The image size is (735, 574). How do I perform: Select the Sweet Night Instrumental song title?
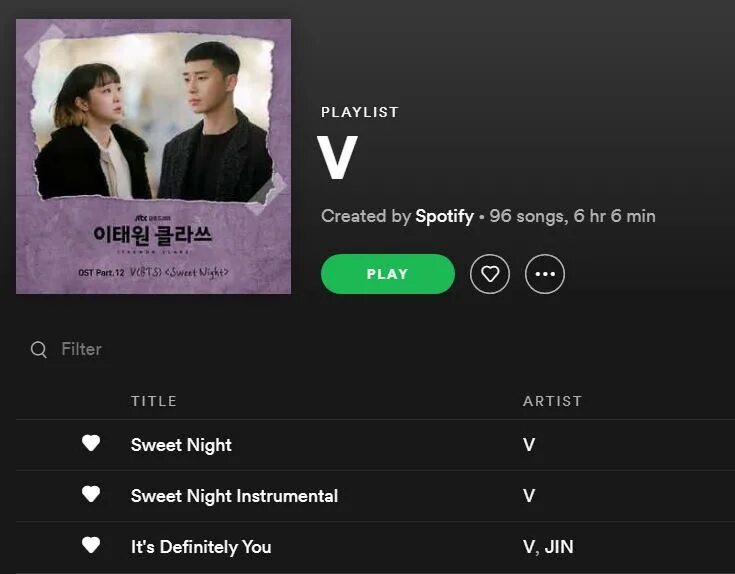pos(234,496)
